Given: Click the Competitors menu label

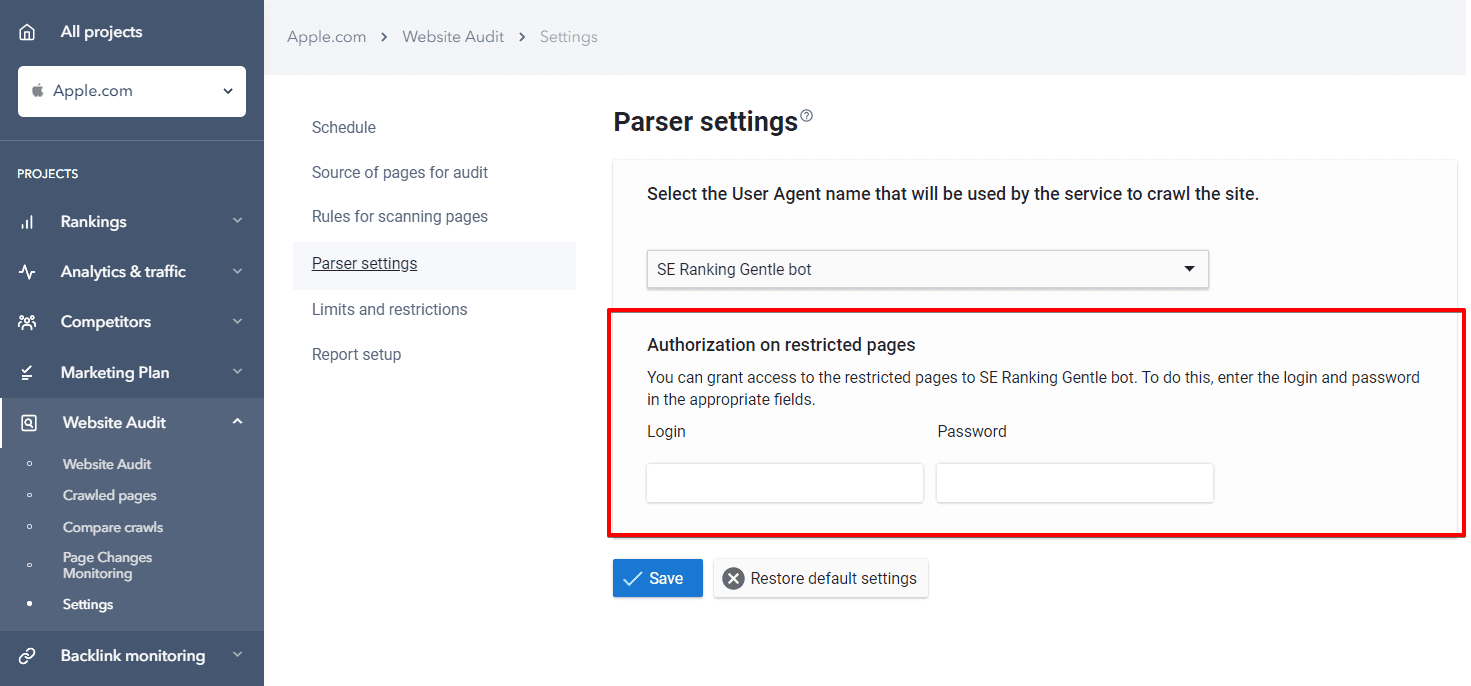Looking at the screenshot, I should click(106, 322).
